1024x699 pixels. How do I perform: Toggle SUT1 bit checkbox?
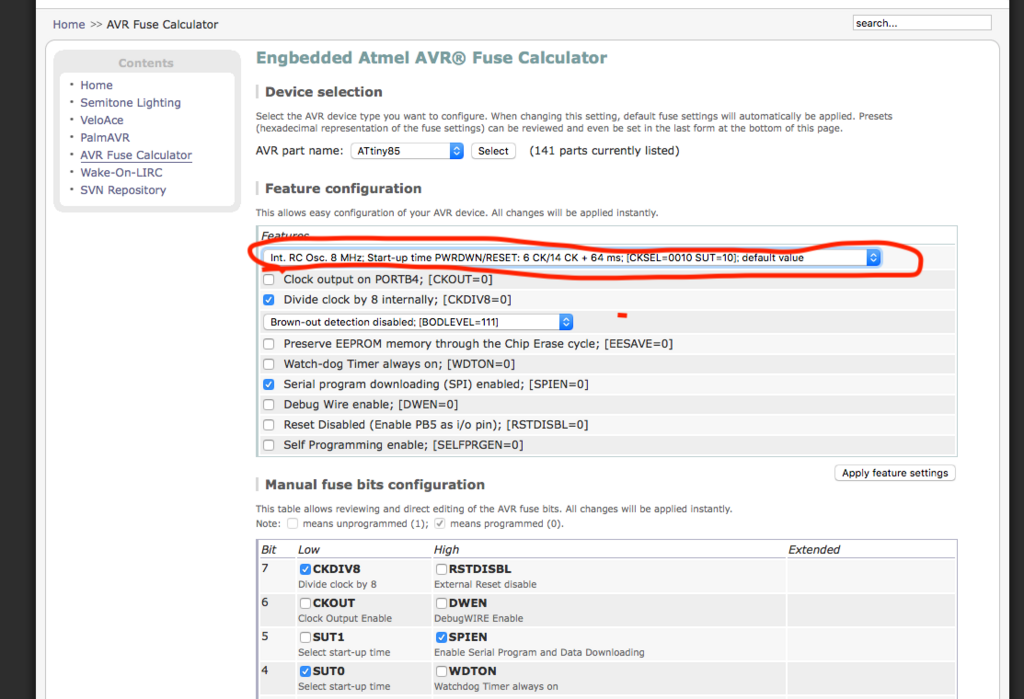305,637
